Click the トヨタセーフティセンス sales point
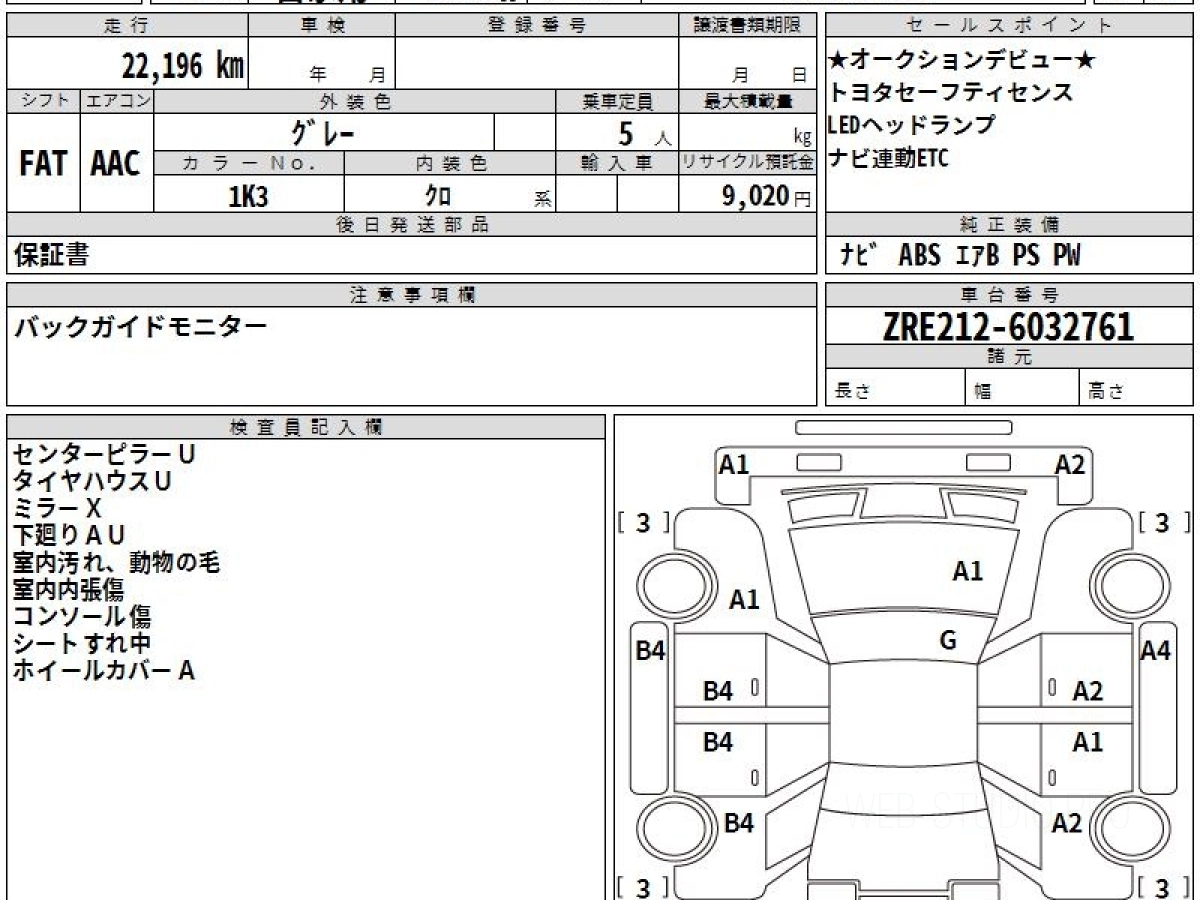The width and height of the screenshot is (1200, 900). (x=950, y=93)
